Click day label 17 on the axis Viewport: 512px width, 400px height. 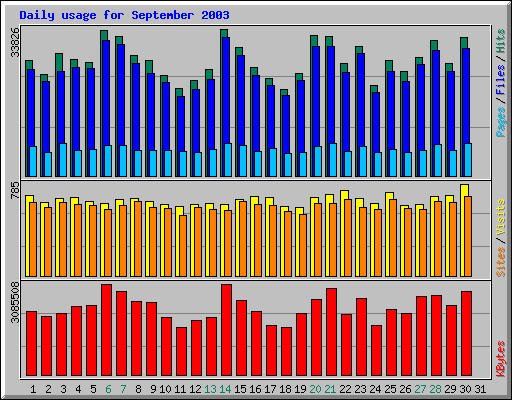click(270, 389)
